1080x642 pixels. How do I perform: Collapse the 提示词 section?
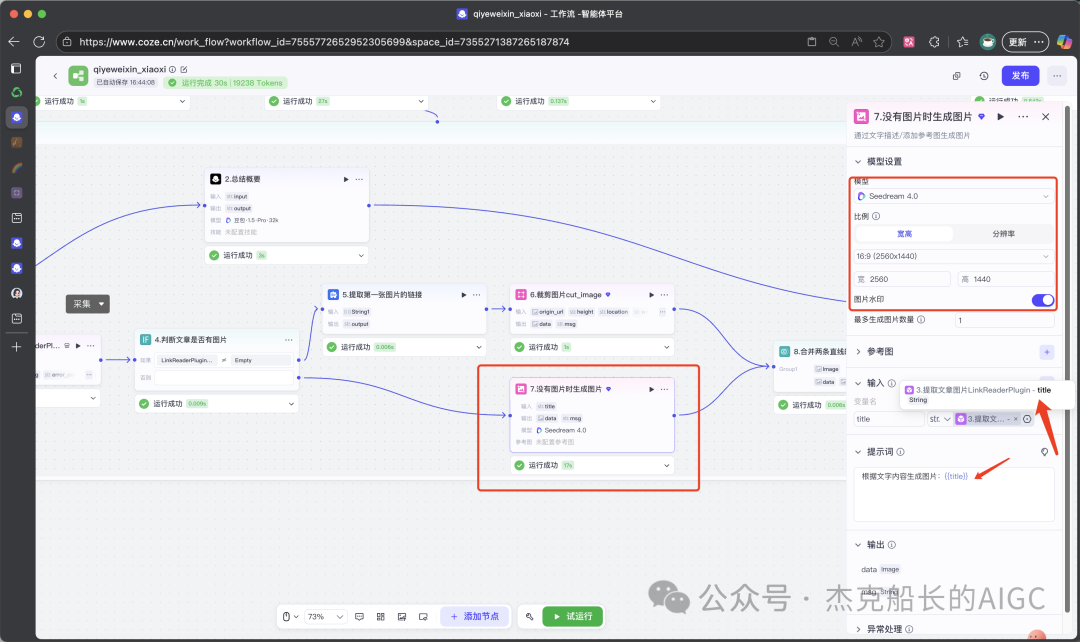tap(858, 453)
